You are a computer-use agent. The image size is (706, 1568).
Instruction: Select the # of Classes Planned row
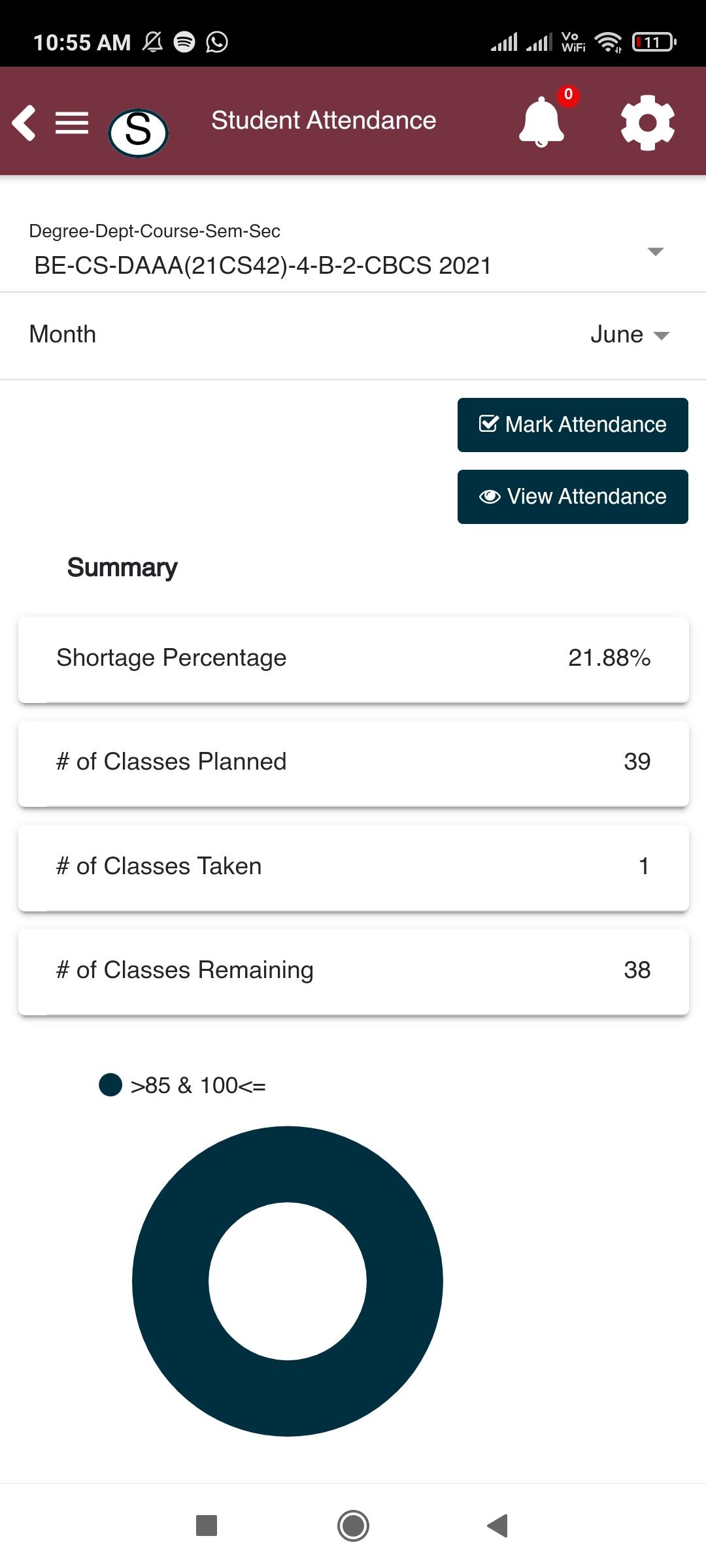354,763
